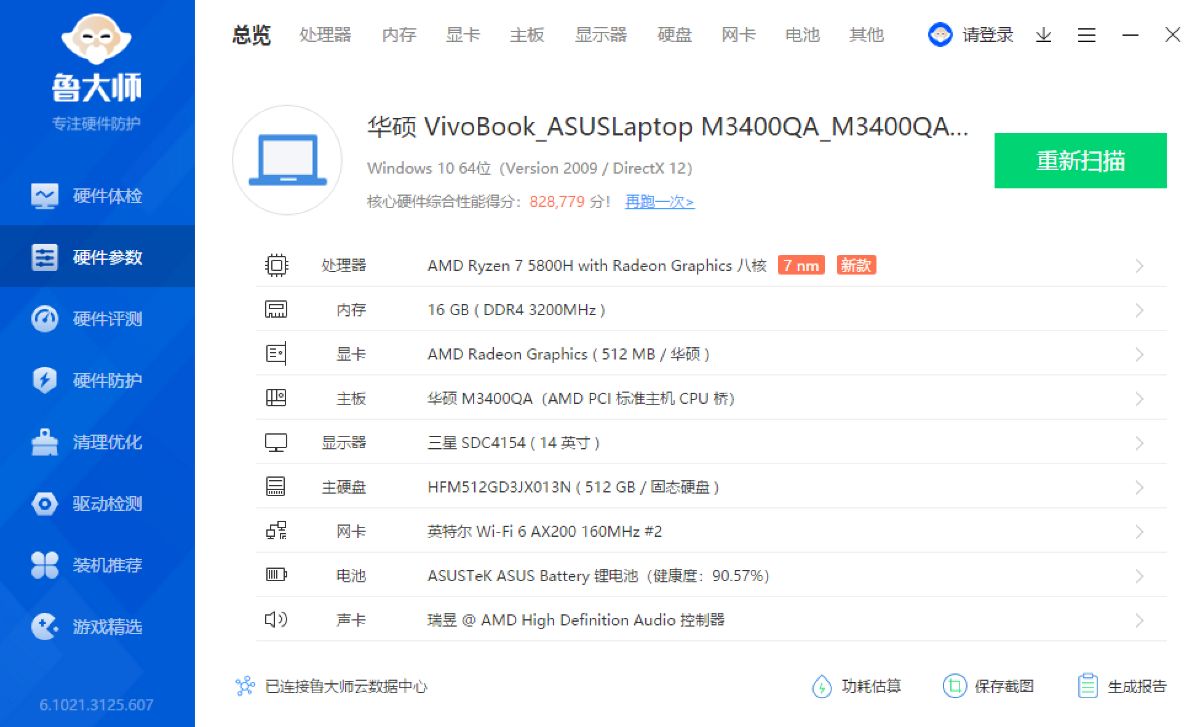Click the blue laptop device icon

(288, 160)
